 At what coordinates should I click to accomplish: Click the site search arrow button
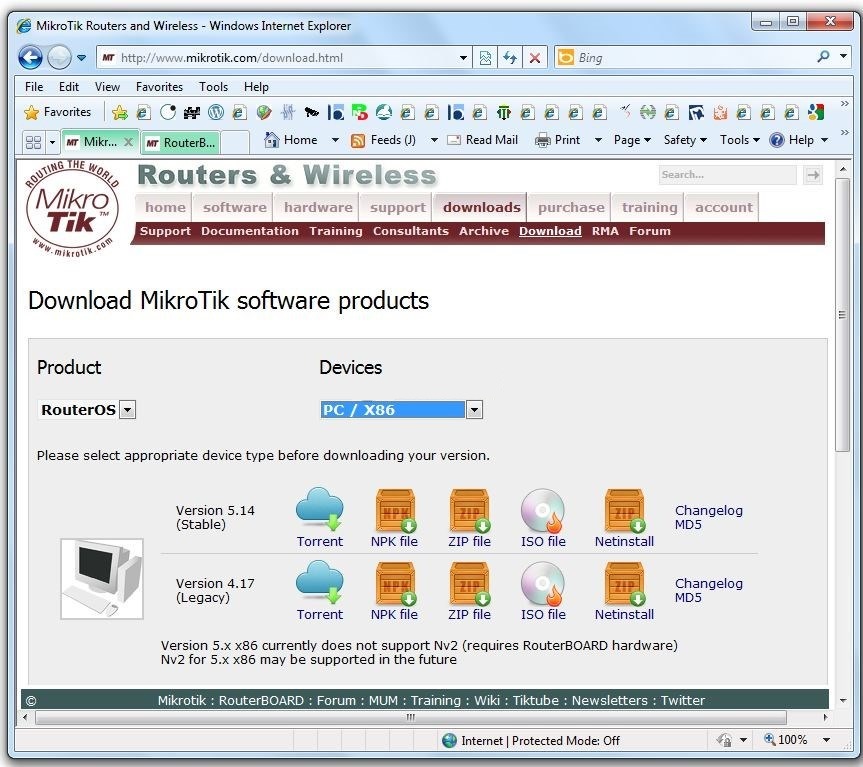click(813, 175)
